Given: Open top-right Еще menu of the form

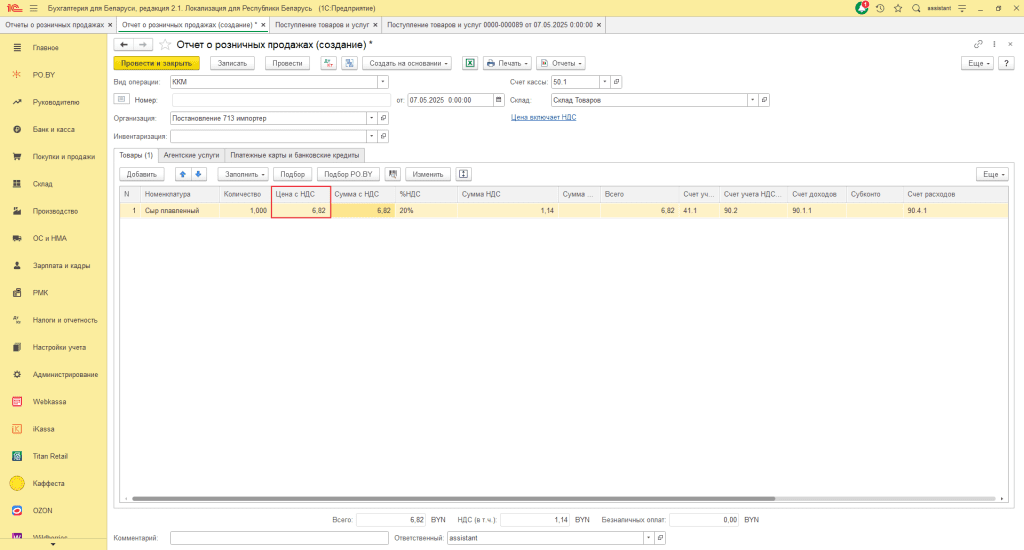Looking at the screenshot, I should (978, 63).
